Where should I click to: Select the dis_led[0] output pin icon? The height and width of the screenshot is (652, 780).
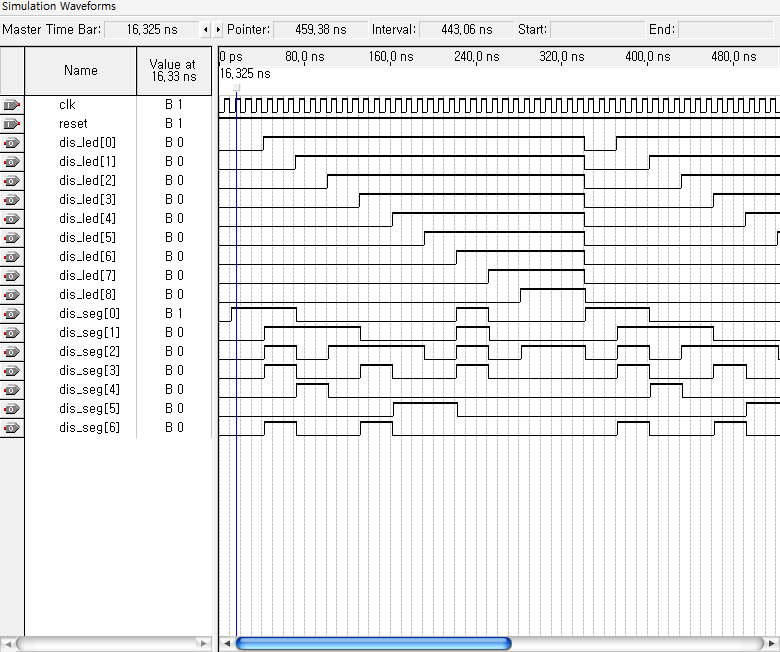12,143
